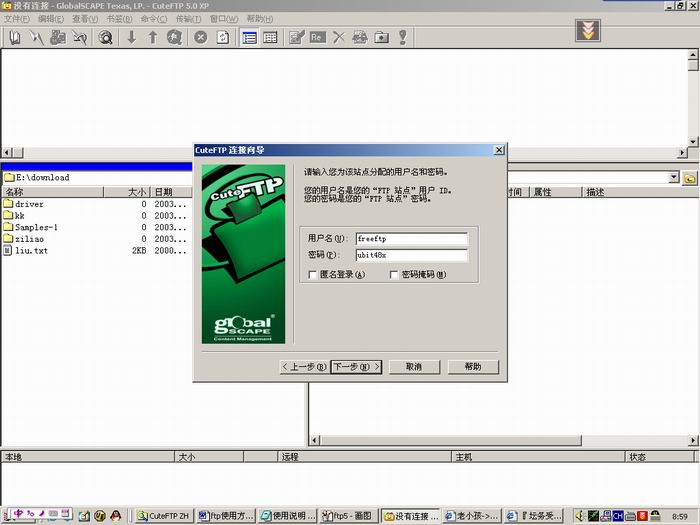Toggle the 密码掩码(M) password mask checkbox
The width and height of the screenshot is (700, 525).
pyautogui.click(x=394, y=275)
